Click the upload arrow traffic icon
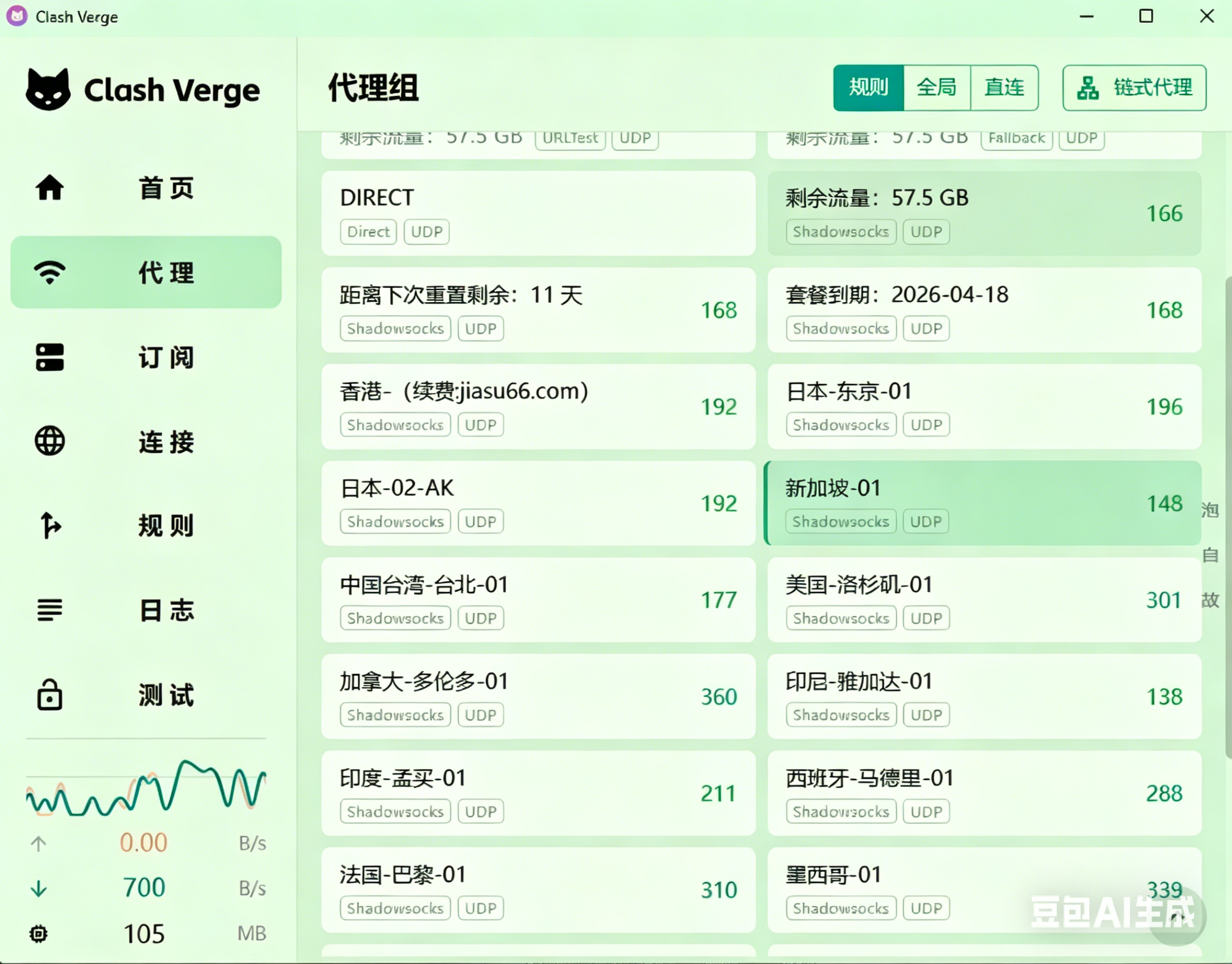The width and height of the screenshot is (1232, 964). tap(38, 844)
